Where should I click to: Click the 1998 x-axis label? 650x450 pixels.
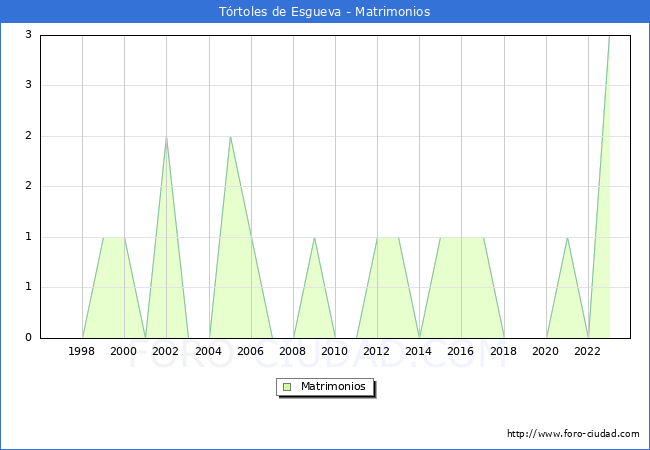81,351
